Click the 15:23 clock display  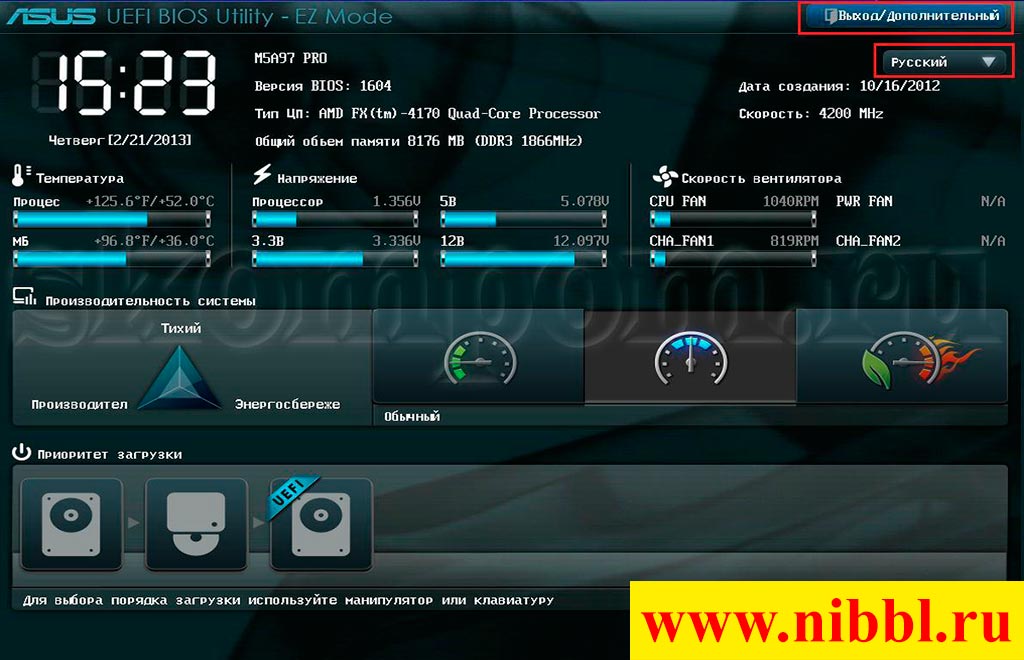click(124, 83)
